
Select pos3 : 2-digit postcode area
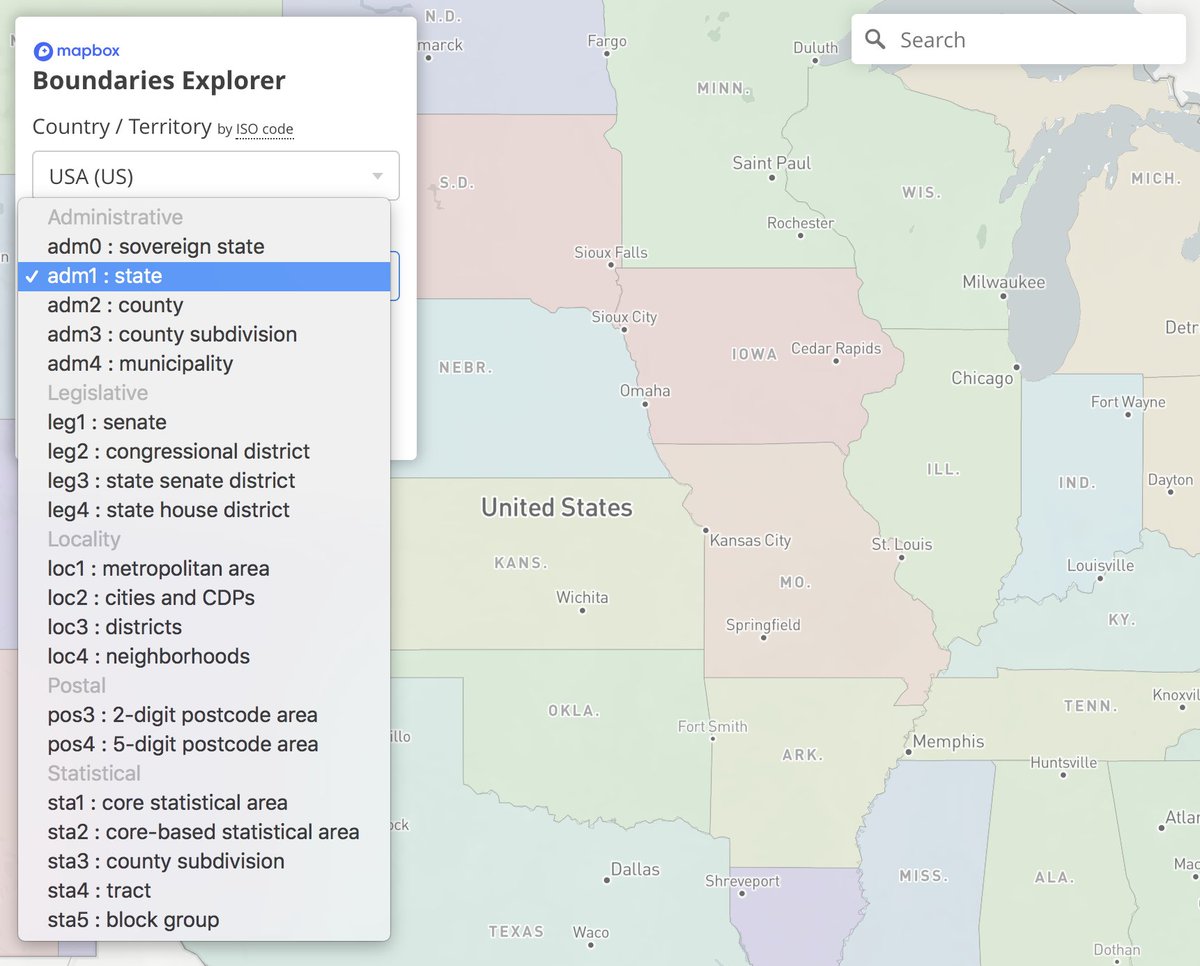pyautogui.click(x=204, y=715)
